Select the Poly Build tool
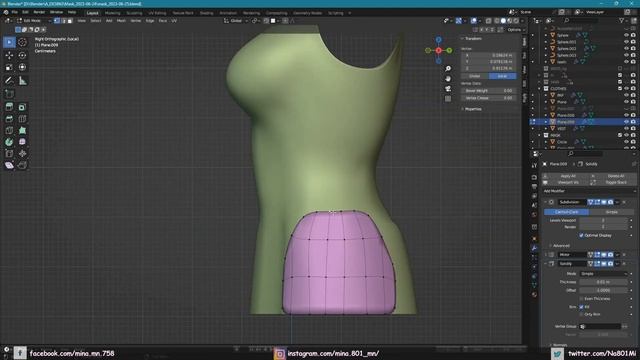Image resolution: width=640 pixels, height=360 pixels. tap(22, 131)
